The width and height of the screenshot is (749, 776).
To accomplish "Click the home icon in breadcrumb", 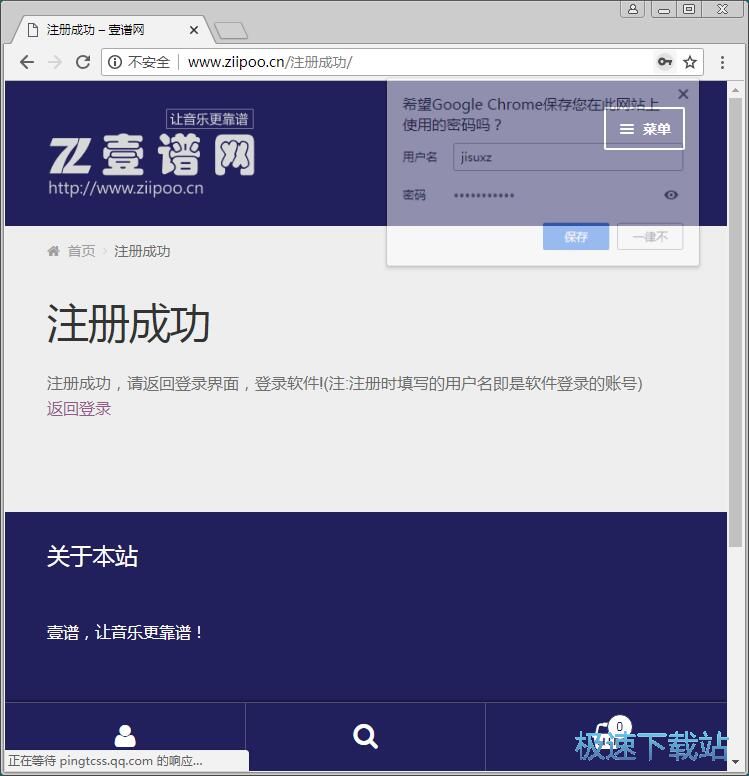I will 53,251.
